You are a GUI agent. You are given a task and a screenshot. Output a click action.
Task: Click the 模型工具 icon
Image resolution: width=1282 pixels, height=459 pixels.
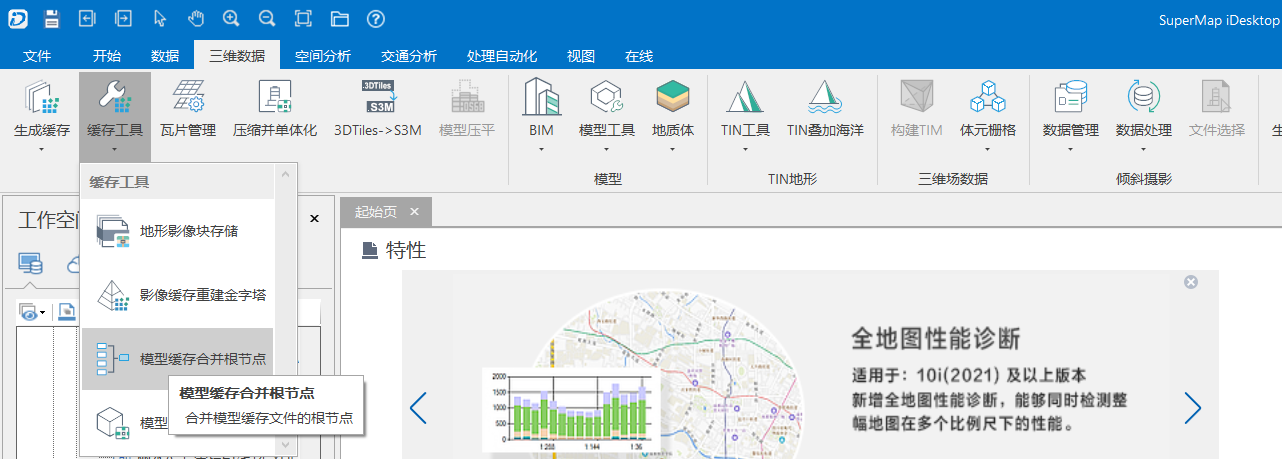(607, 97)
